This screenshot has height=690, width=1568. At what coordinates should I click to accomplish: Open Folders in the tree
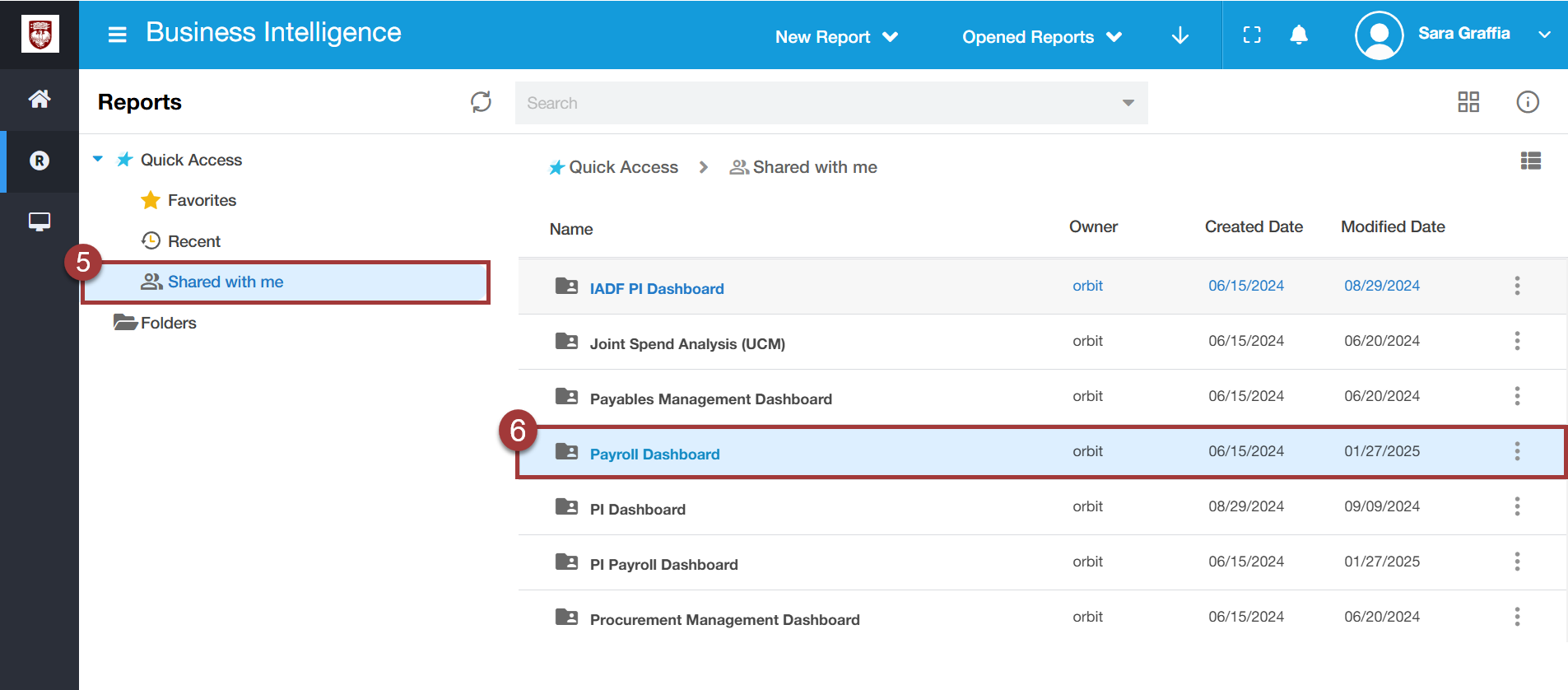click(x=168, y=323)
